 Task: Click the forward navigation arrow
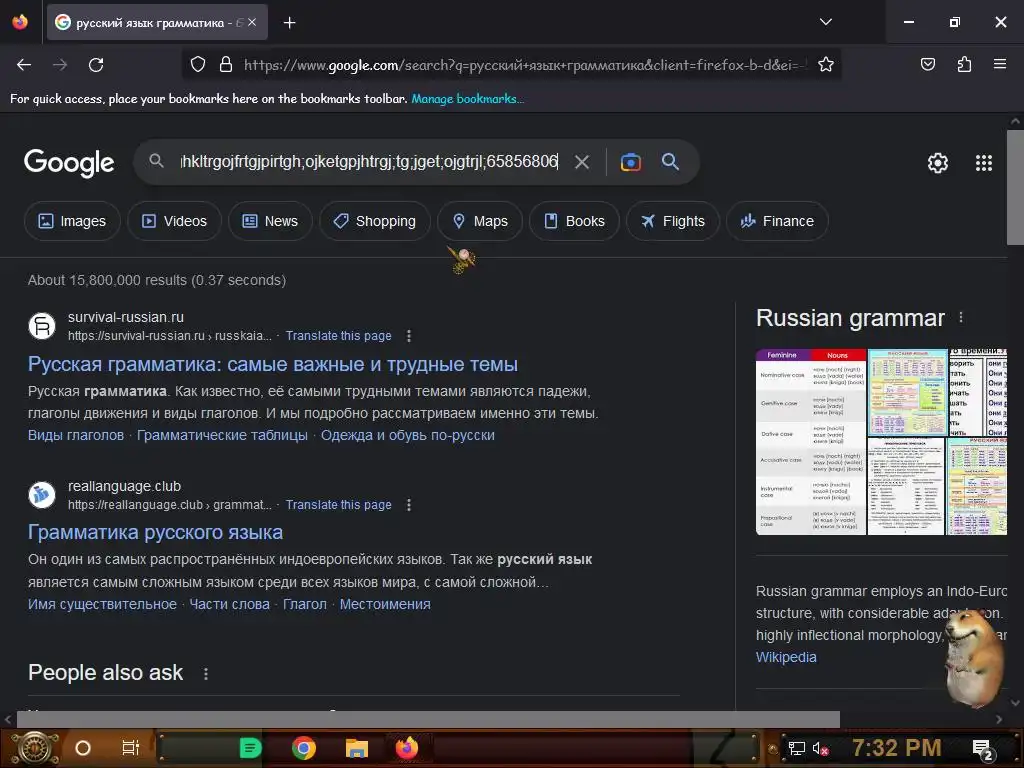[60, 65]
